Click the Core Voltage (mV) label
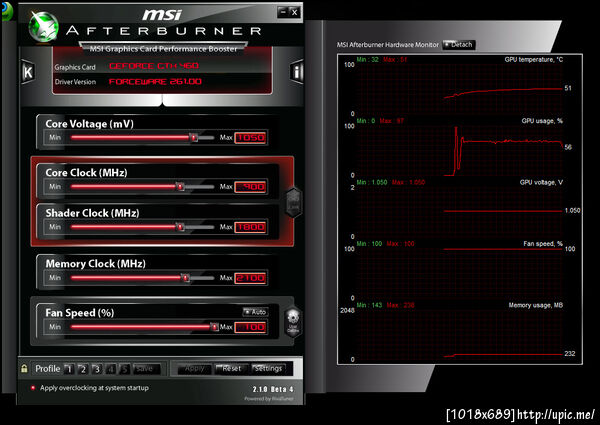The image size is (600, 425). (90, 124)
